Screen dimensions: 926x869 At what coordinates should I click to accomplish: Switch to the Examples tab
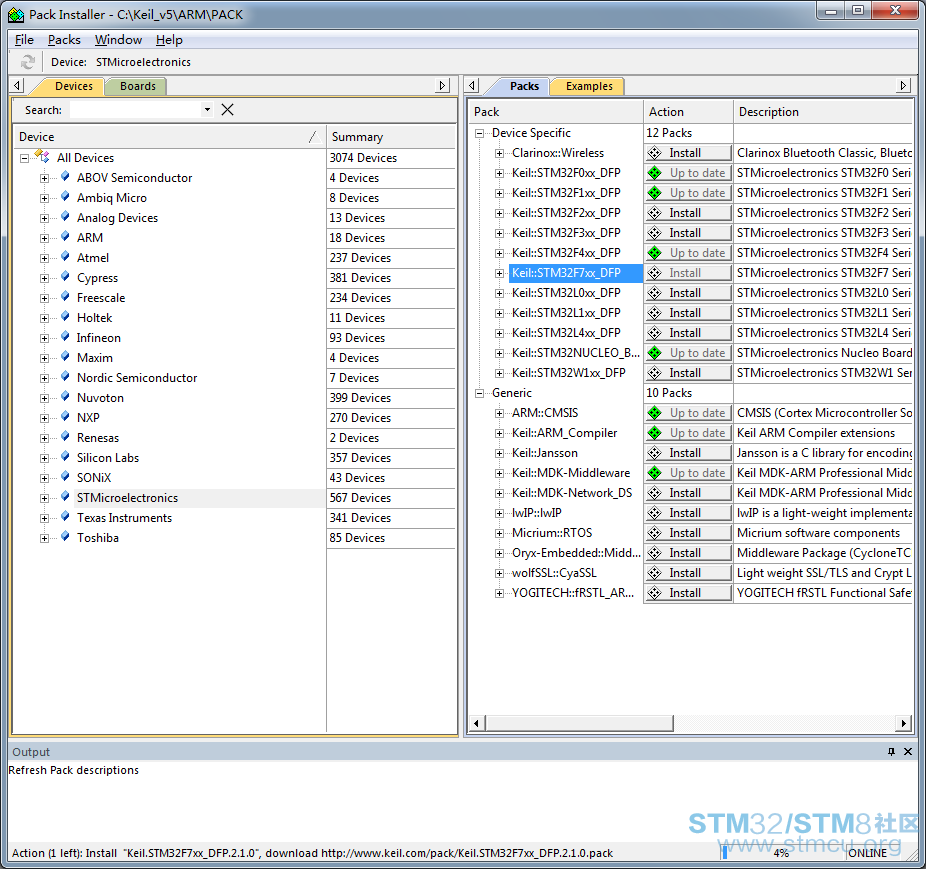(x=589, y=86)
